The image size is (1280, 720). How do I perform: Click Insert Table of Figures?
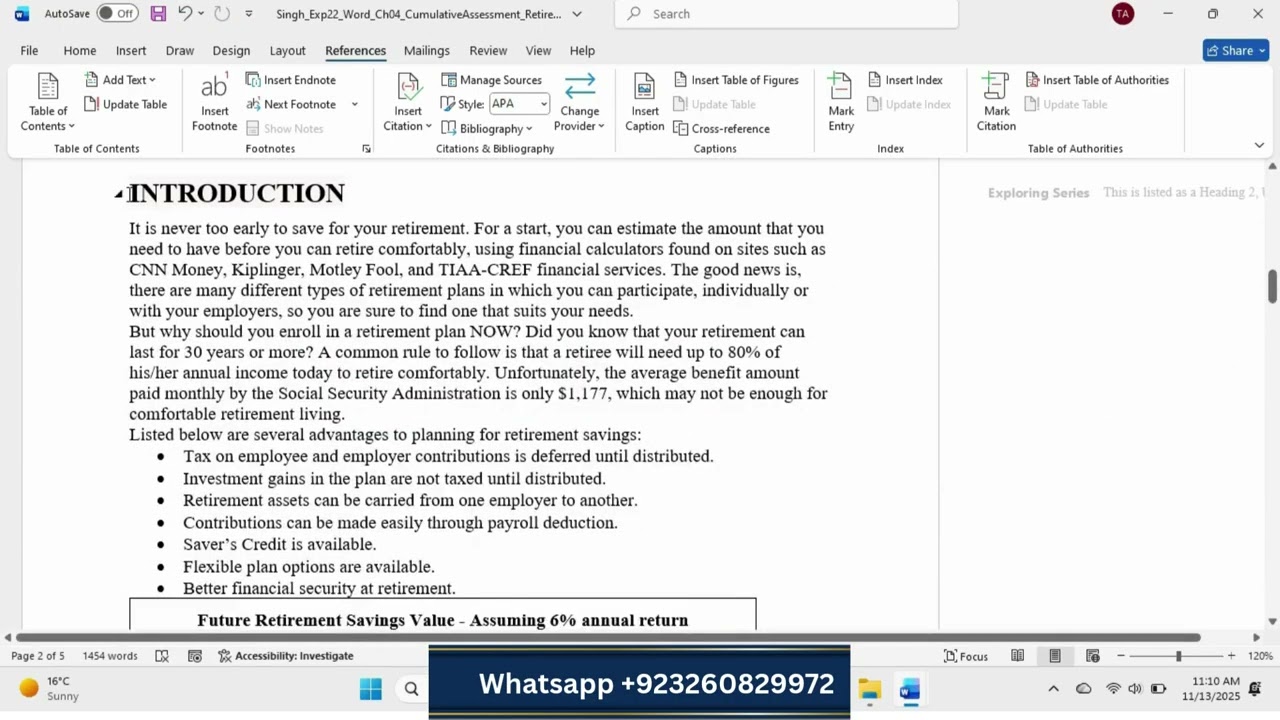click(x=736, y=80)
